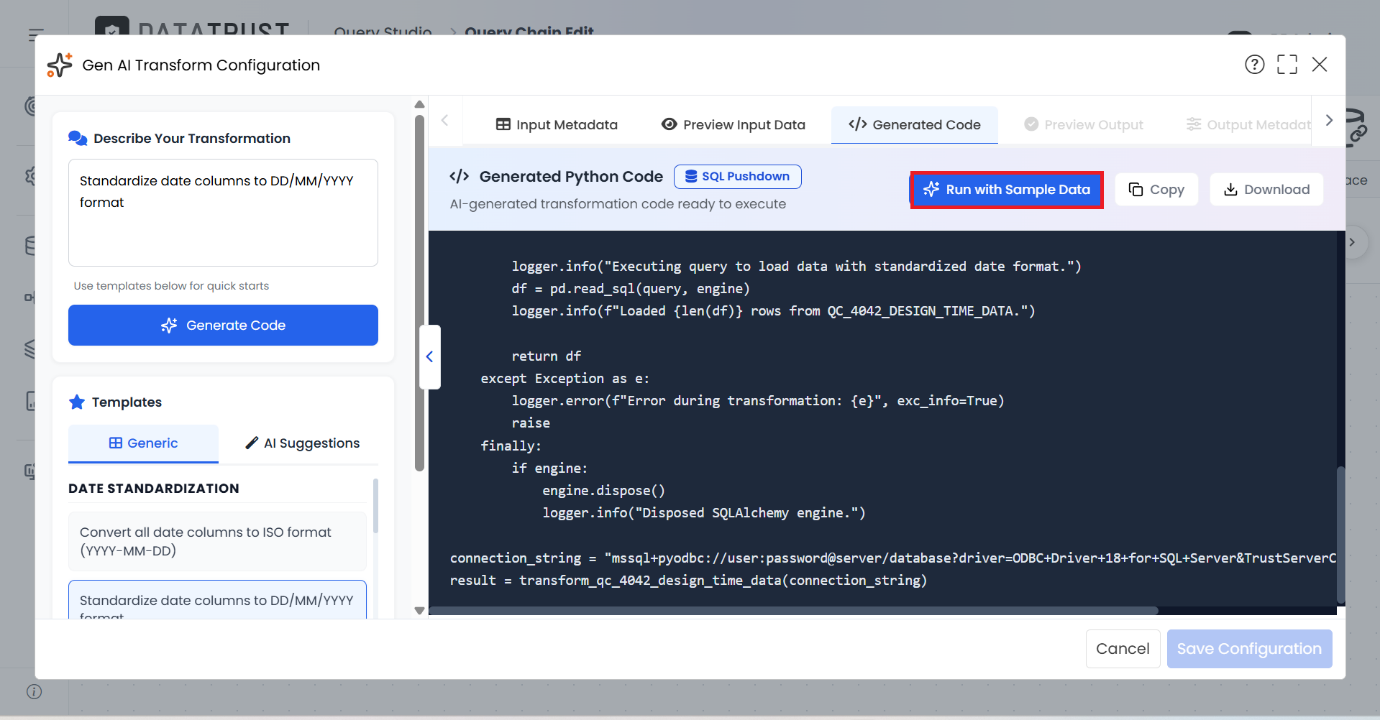Click the code area horizontal scrollbar
Image resolution: width=1380 pixels, height=720 pixels.
tap(793, 610)
